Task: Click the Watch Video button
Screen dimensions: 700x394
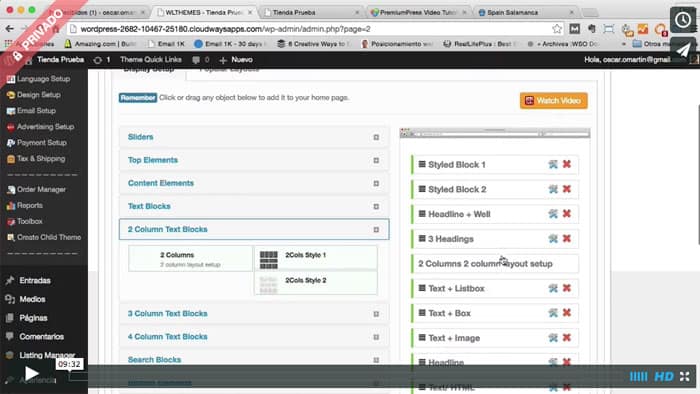Action: (x=554, y=101)
